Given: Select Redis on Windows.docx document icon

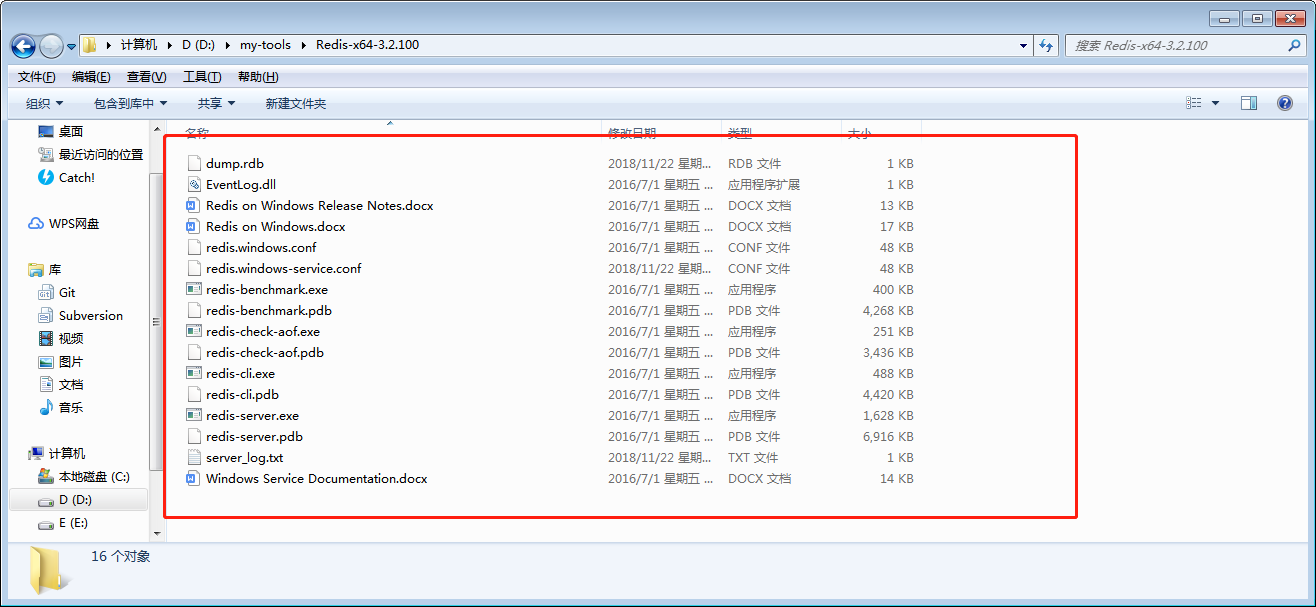Looking at the screenshot, I should click(195, 227).
